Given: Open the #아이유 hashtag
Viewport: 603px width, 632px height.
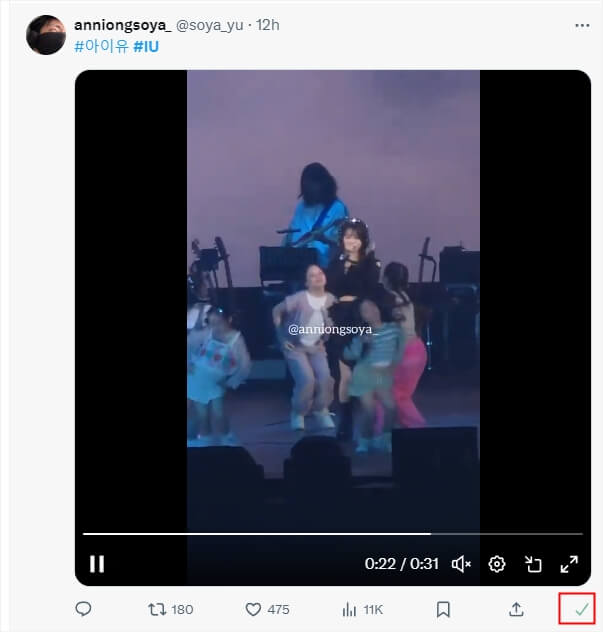Looking at the screenshot, I should tap(101, 46).
